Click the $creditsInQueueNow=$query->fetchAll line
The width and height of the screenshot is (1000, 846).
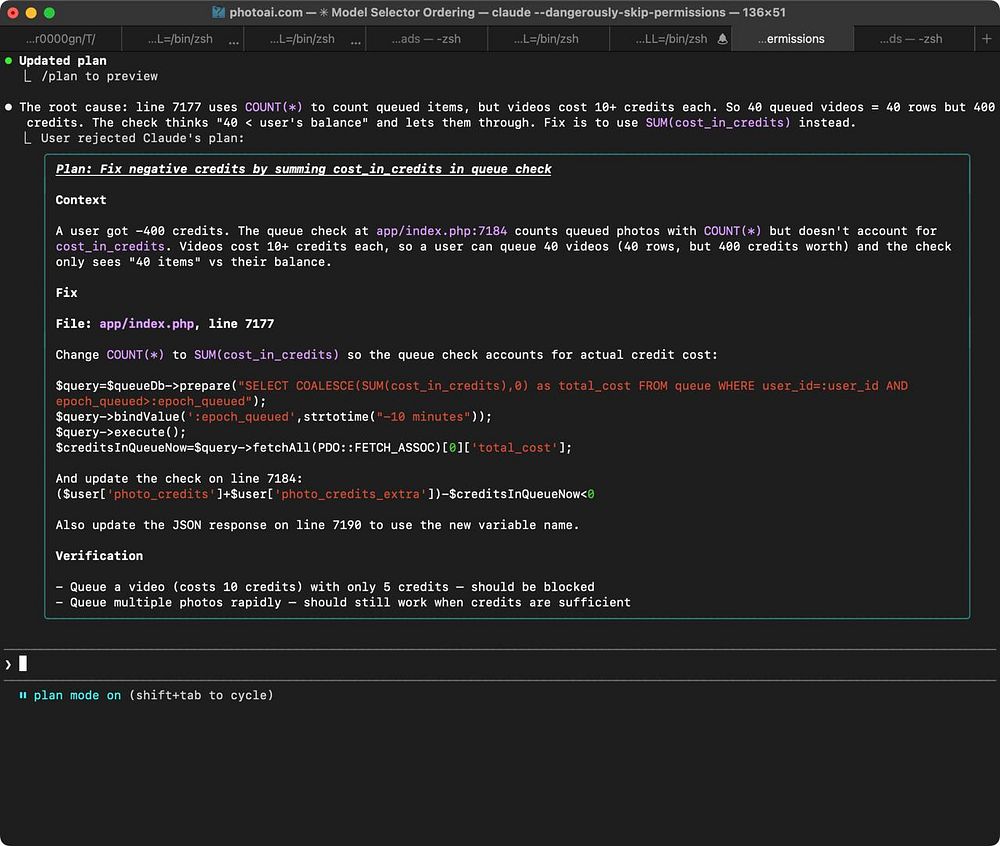[313, 448]
